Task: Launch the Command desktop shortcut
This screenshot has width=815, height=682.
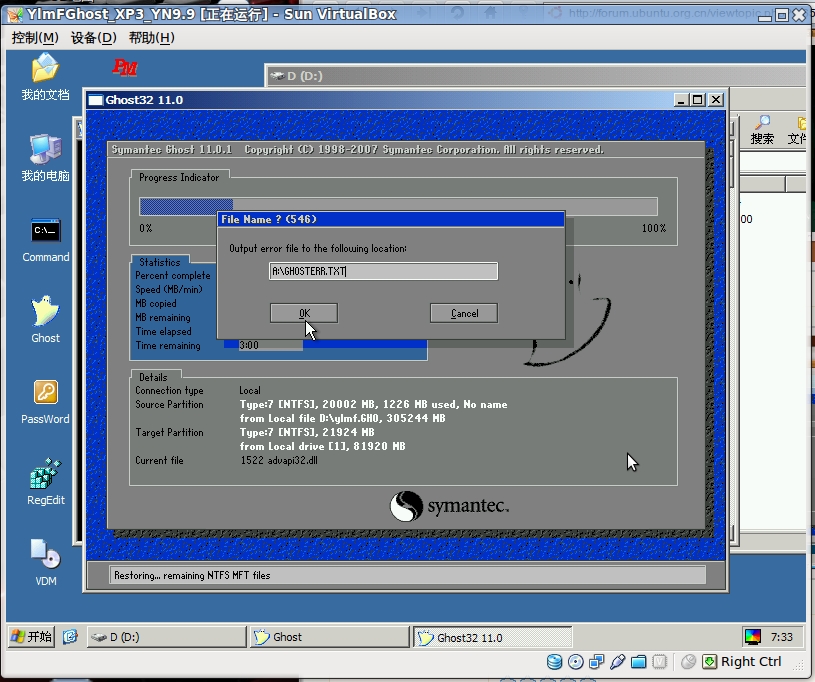Action: 45,239
